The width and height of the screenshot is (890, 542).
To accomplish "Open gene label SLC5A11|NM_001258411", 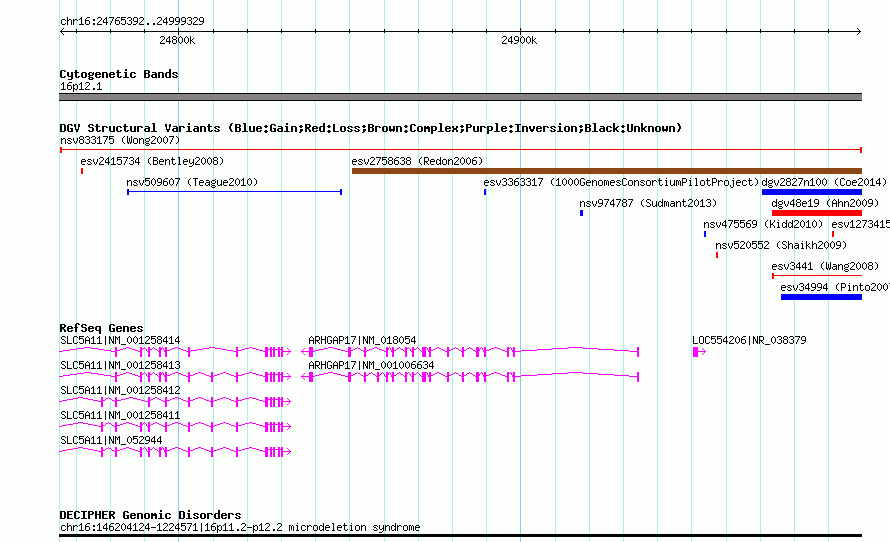I will 120,415.
